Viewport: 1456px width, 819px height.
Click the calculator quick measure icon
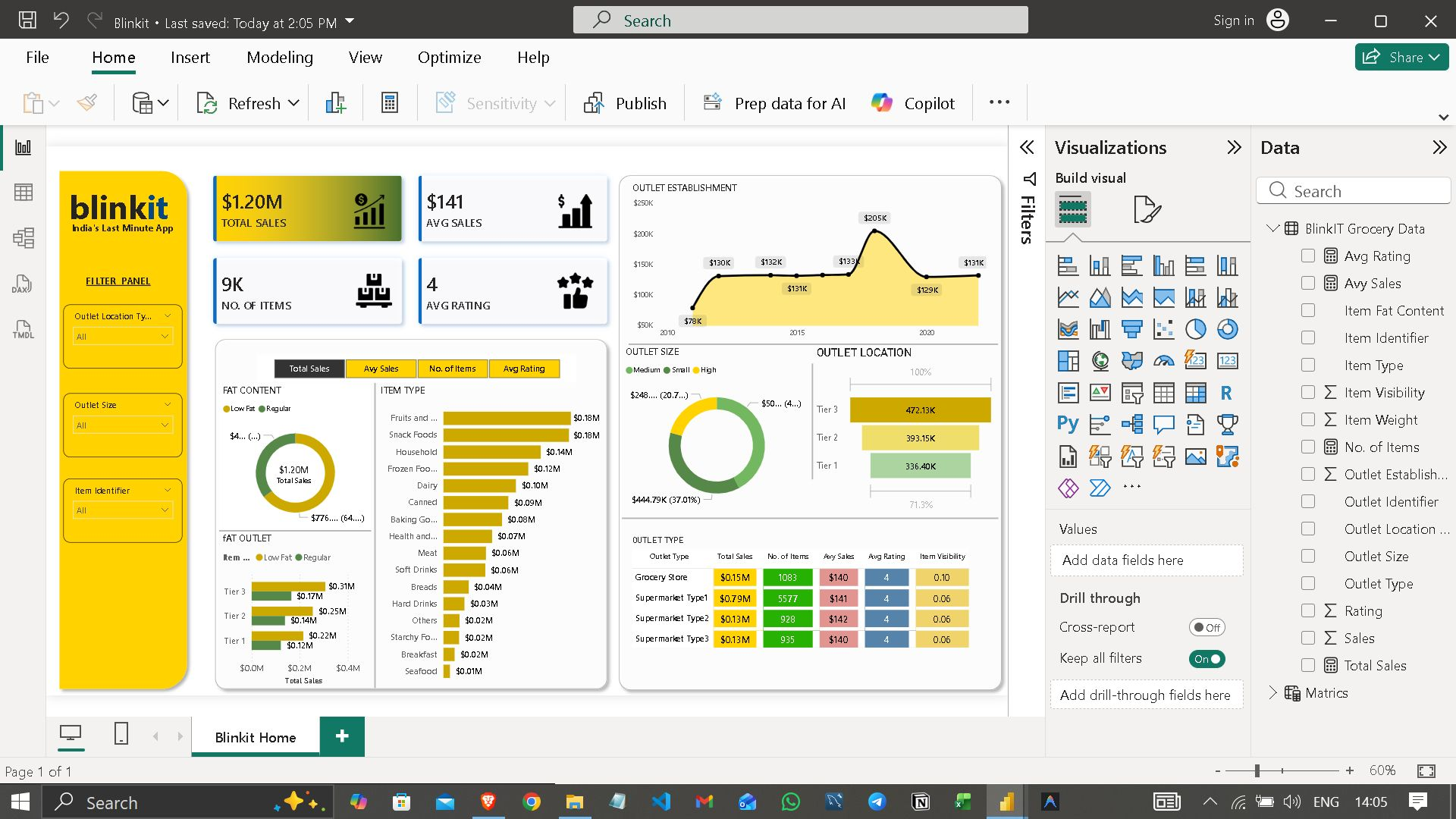coord(390,103)
